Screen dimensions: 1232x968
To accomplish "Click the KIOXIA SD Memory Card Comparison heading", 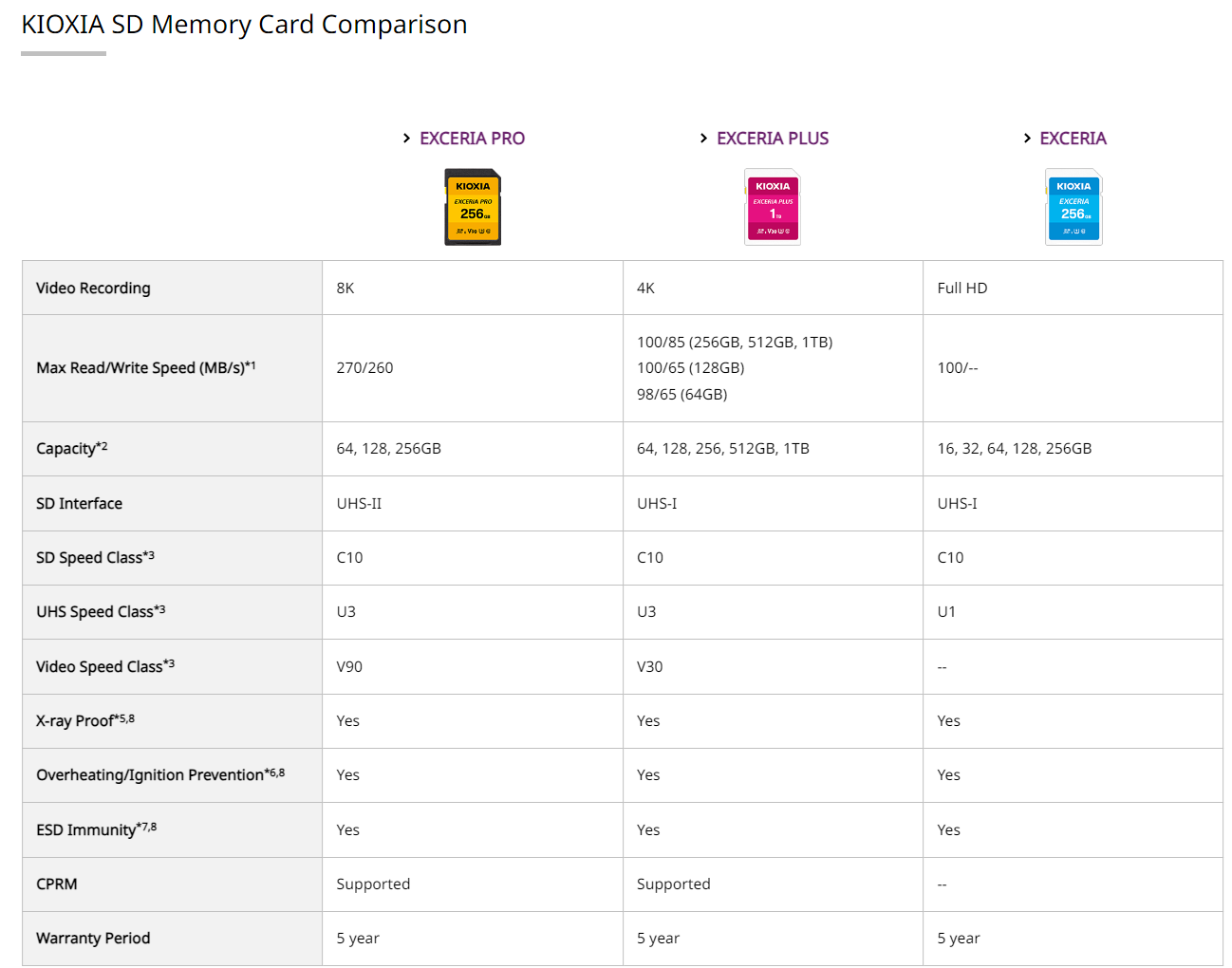I will (244, 25).
